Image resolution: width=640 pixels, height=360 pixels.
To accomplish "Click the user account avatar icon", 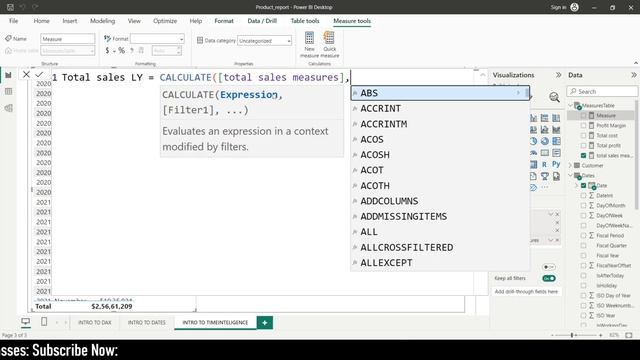I will 574,7.
